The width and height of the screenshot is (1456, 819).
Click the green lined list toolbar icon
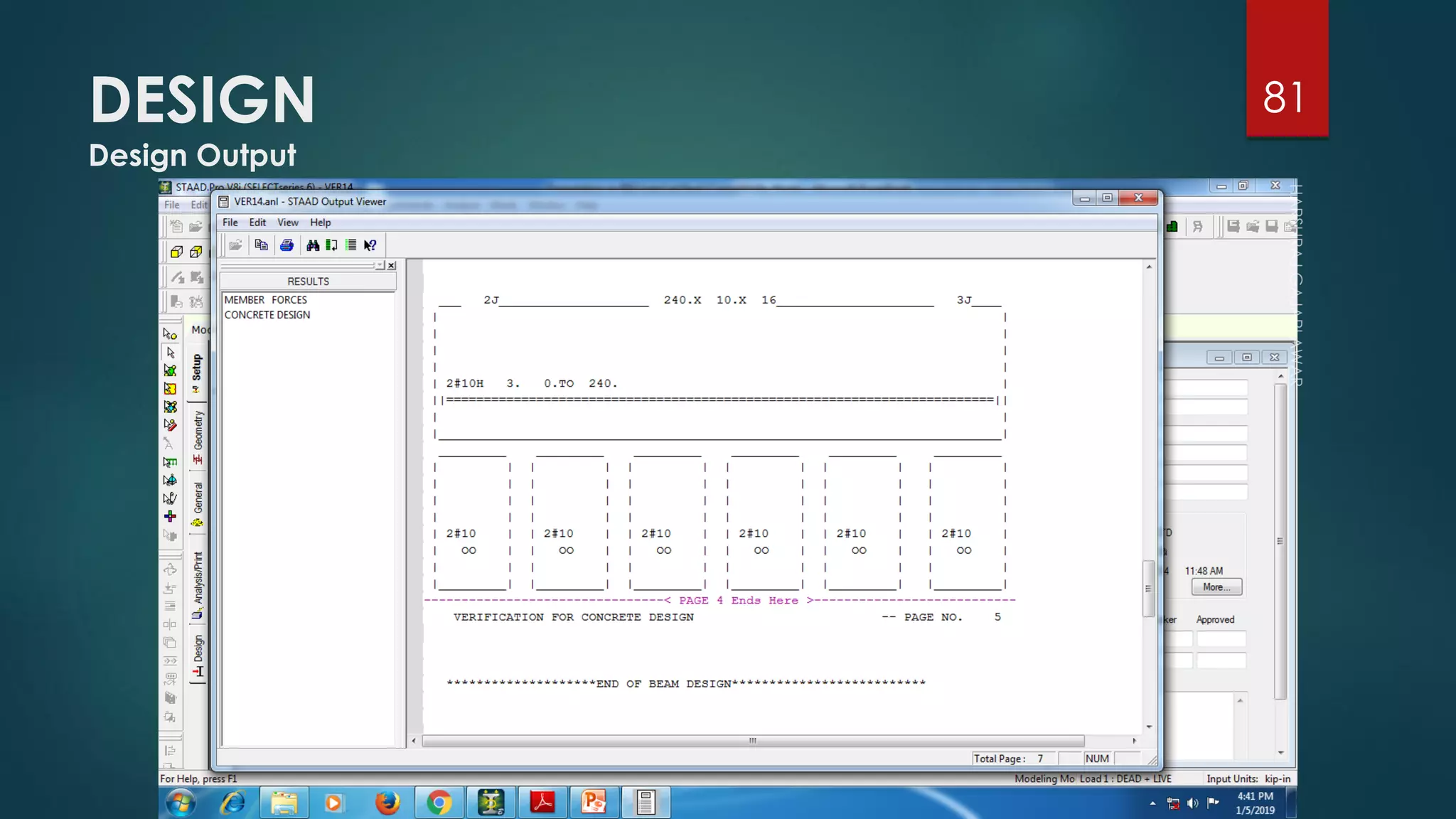coord(350,245)
